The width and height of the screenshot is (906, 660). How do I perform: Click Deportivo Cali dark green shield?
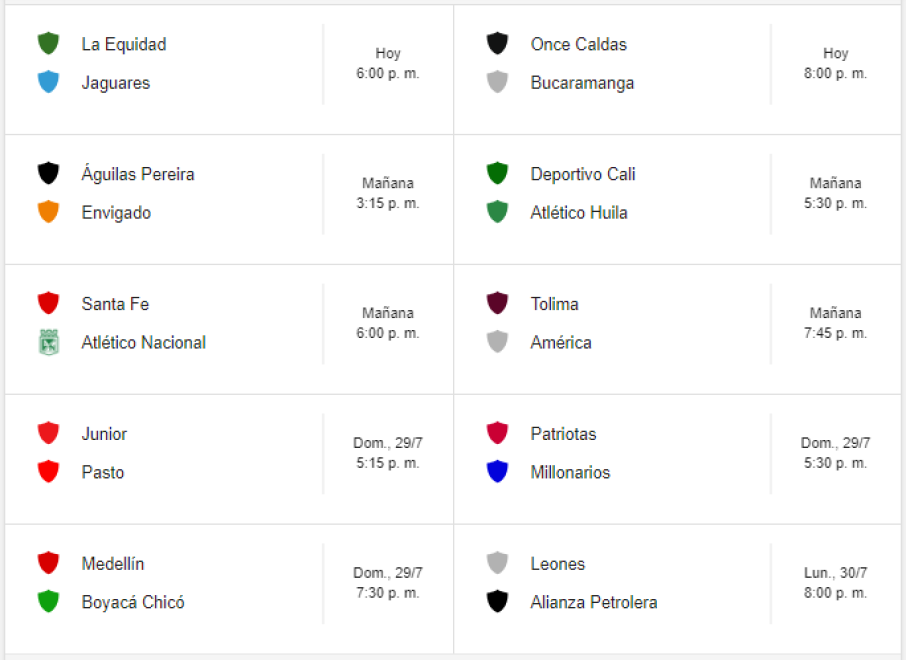coord(497,173)
